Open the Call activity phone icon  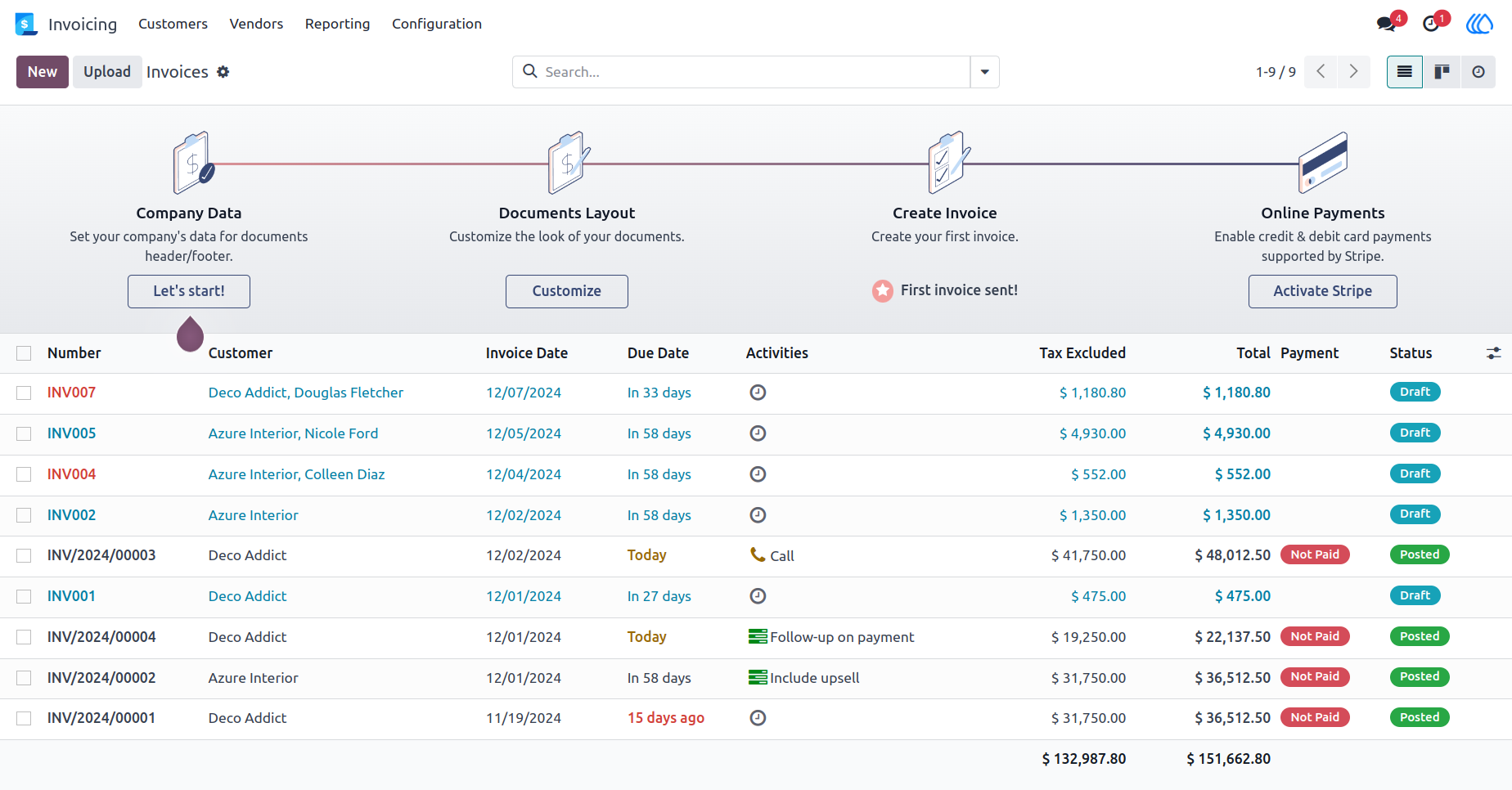tap(758, 554)
